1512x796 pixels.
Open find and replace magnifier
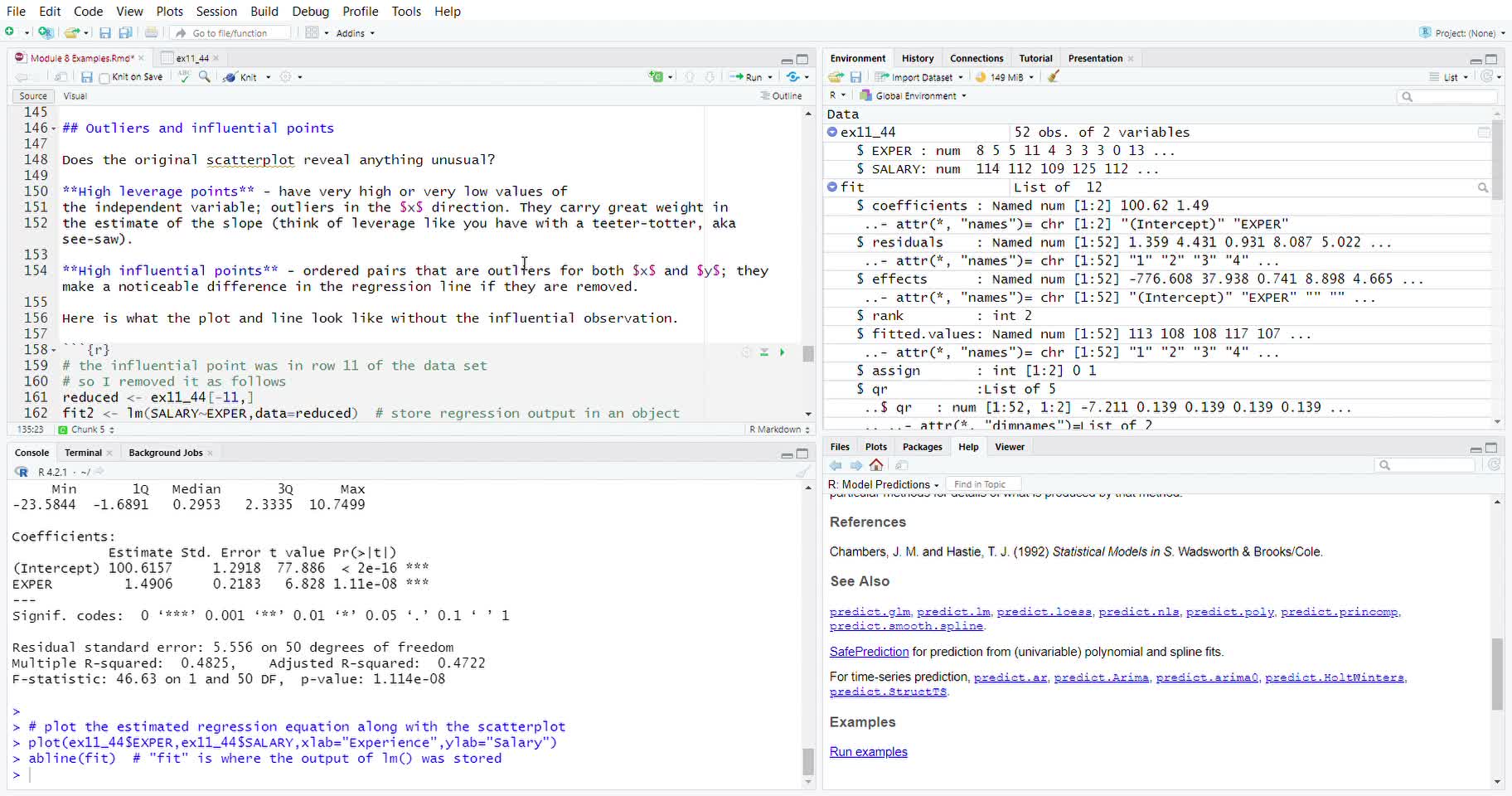pyautogui.click(x=205, y=76)
